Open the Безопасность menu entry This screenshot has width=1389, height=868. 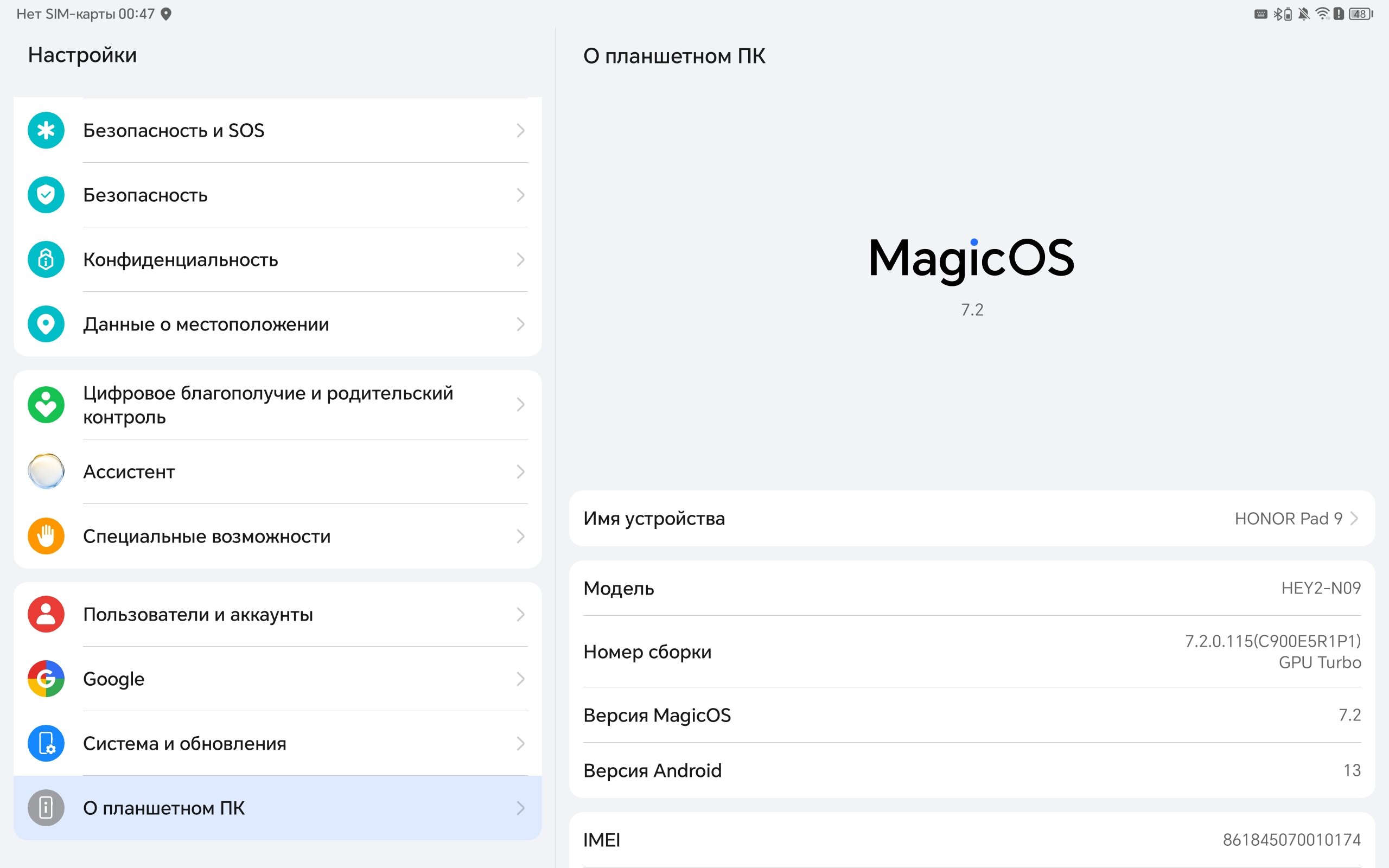pos(278,195)
